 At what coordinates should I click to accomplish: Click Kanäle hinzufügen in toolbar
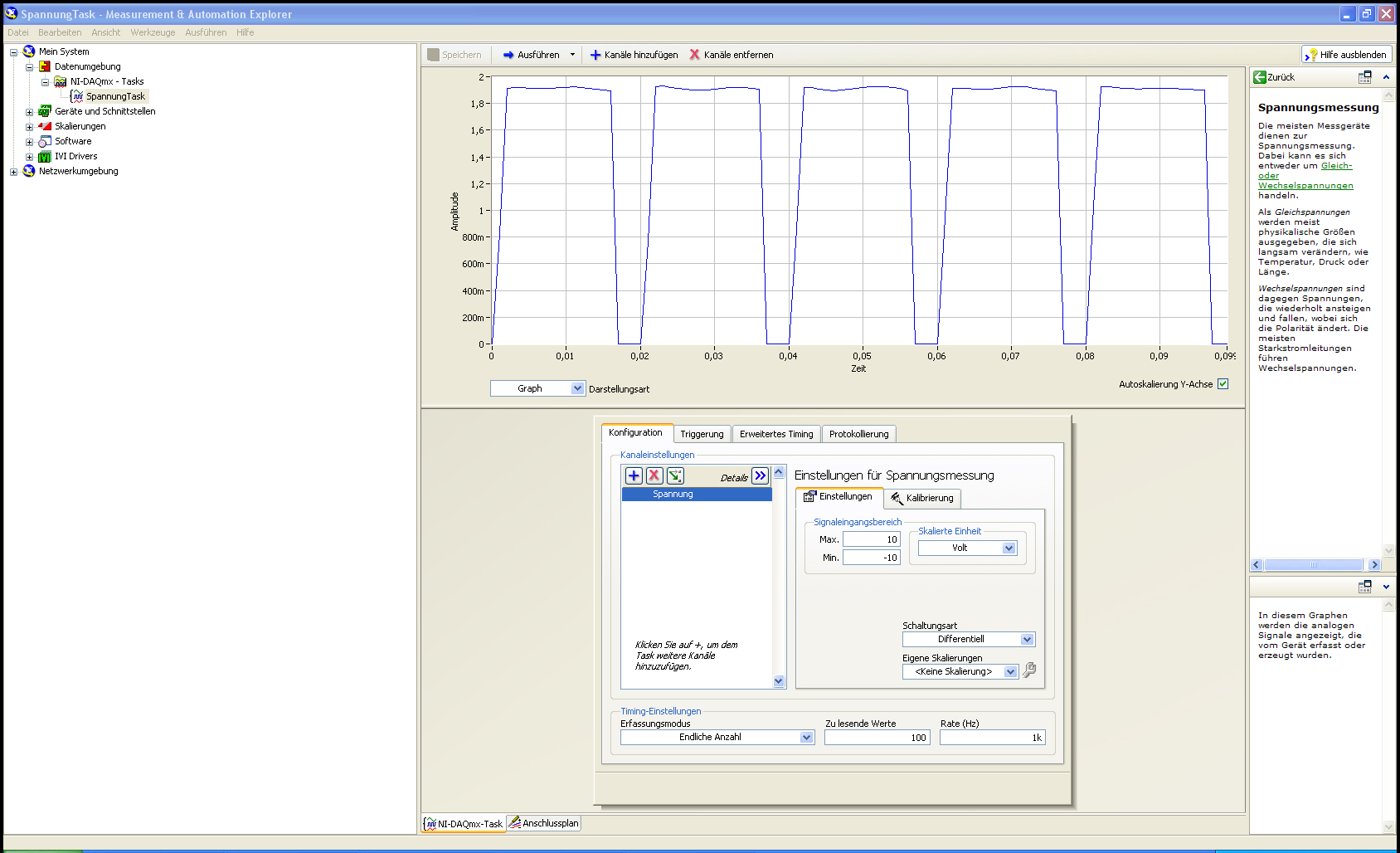click(x=634, y=55)
